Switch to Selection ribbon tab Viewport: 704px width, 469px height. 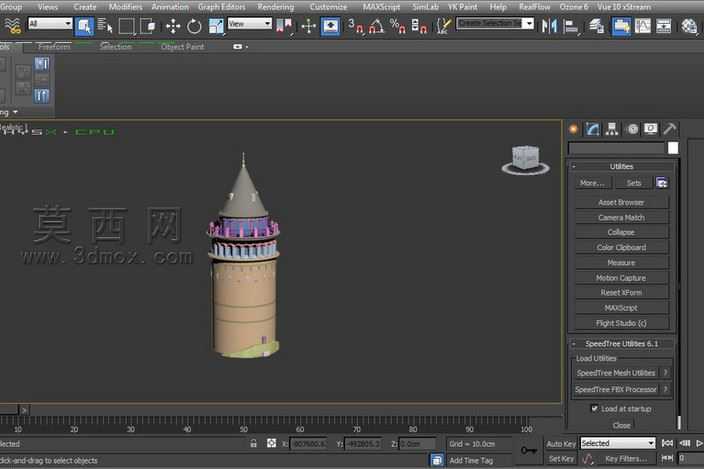click(116, 47)
